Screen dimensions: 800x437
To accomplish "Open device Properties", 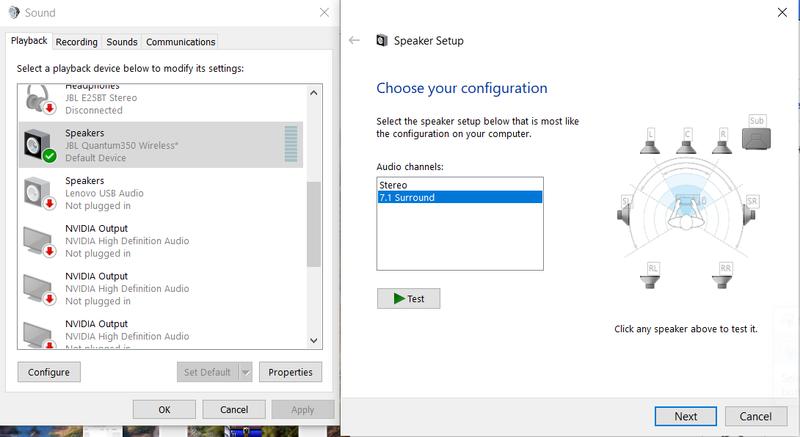I will click(x=290, y=372).
